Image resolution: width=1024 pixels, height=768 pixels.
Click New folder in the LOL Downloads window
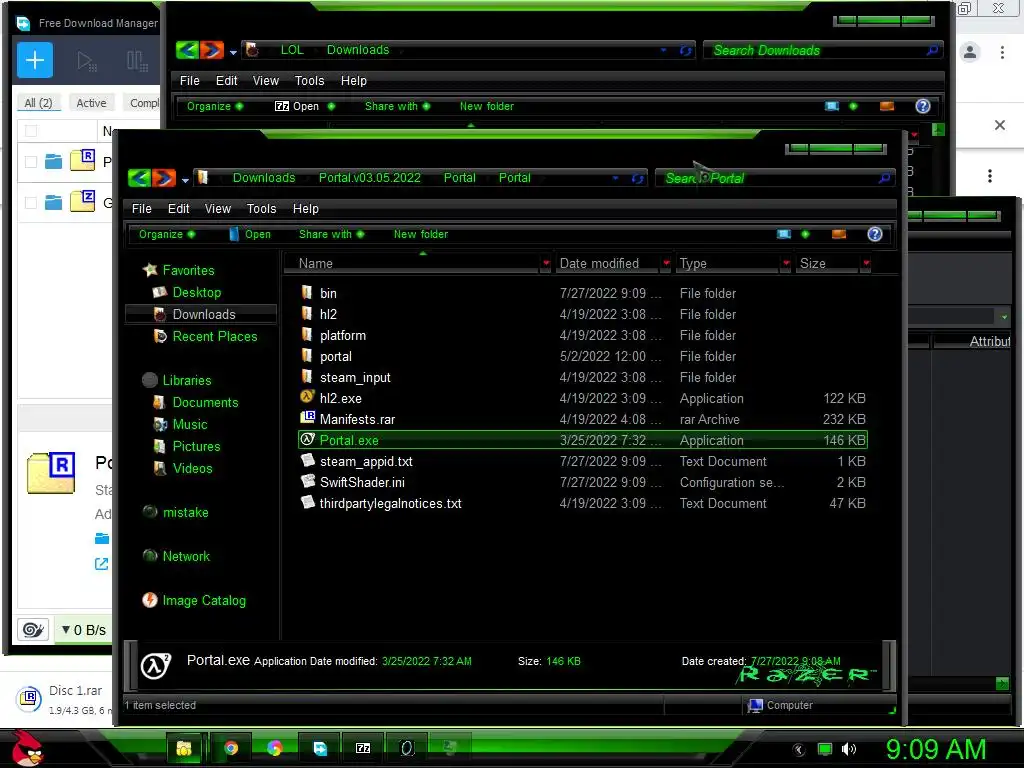point(487,106)
